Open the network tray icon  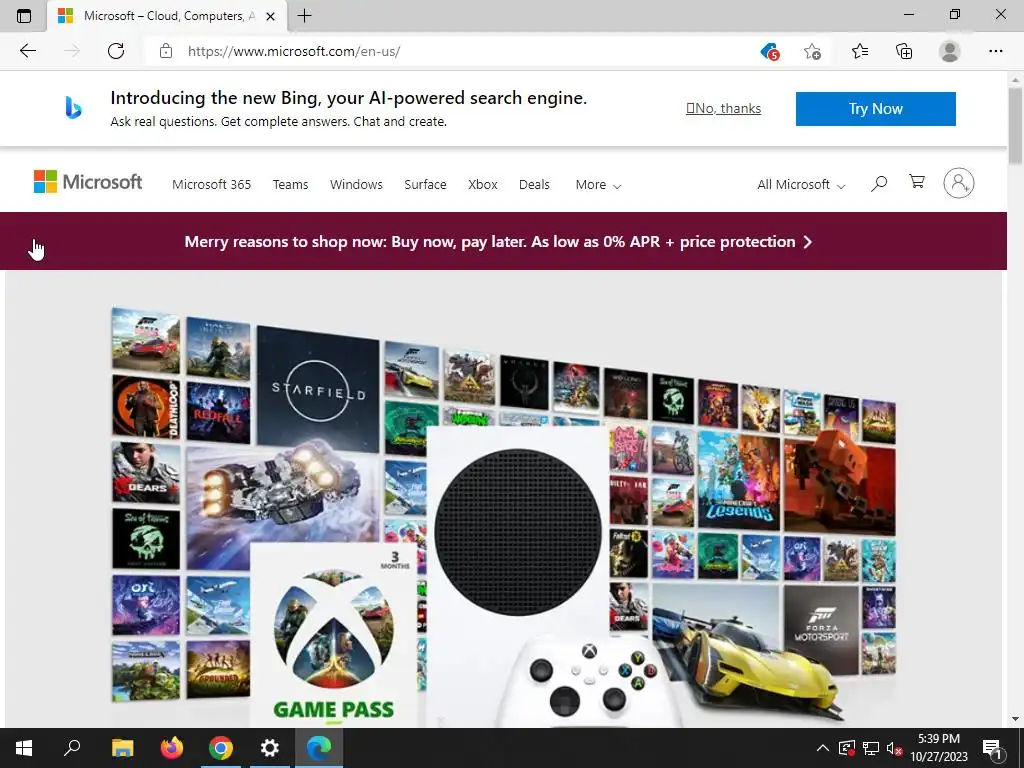(871, 748)
